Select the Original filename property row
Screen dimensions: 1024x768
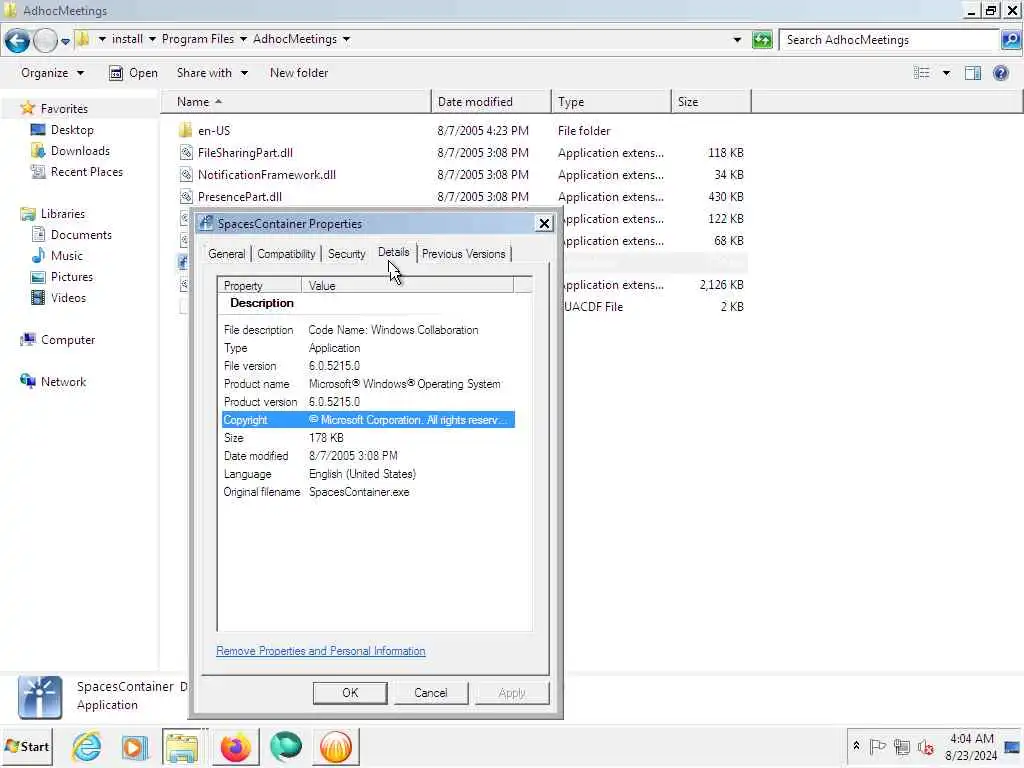368,492
